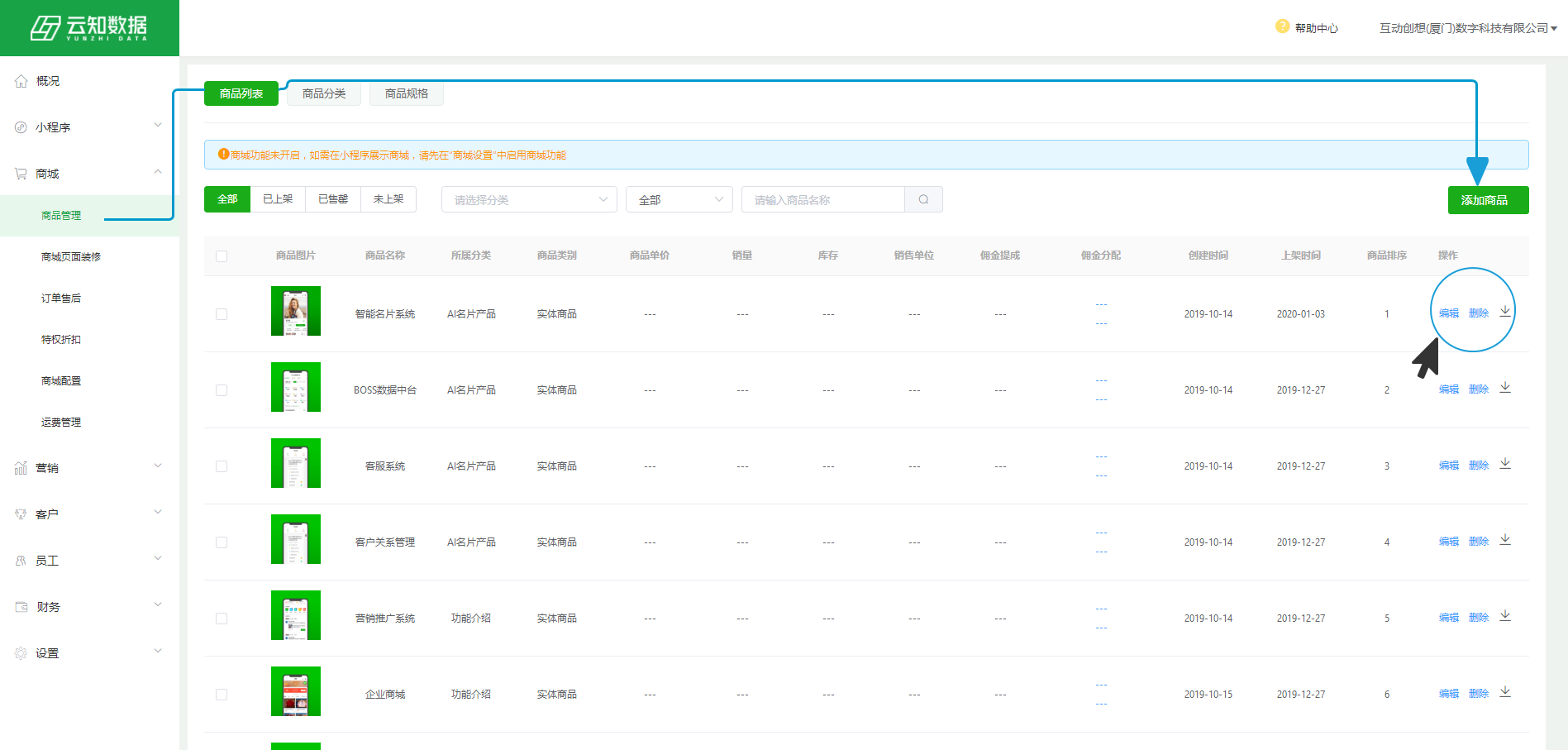
Task: Delete the 客服系统 product
Action: coord(1479,466)
